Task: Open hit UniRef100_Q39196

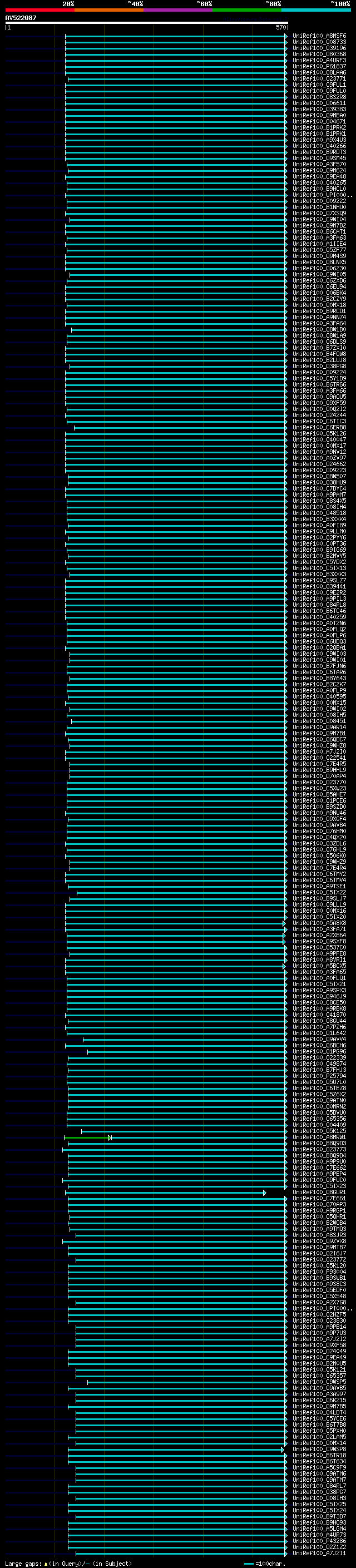Action: pyautogui.click(x=319, y=48)
